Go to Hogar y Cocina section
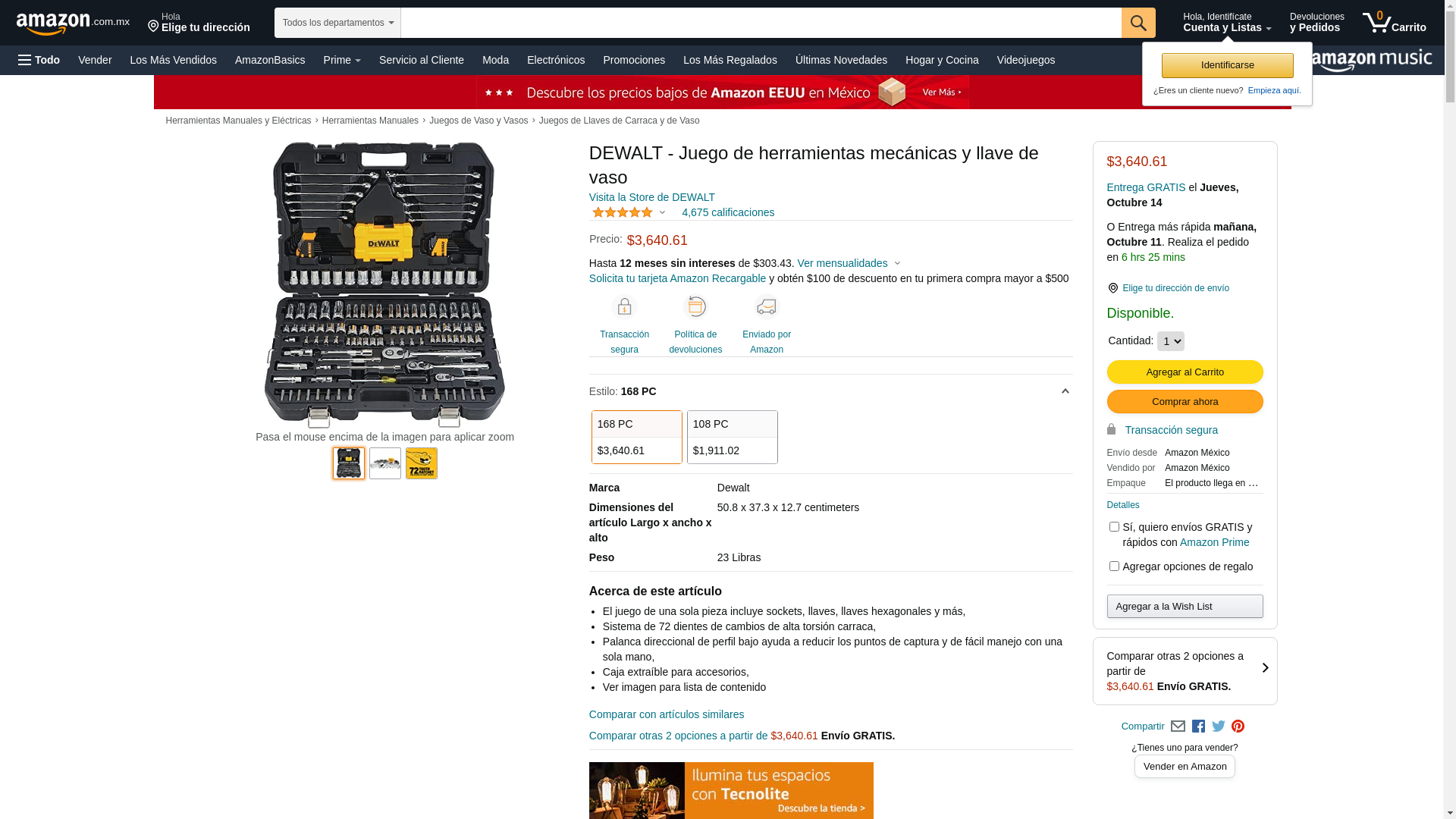 942,60
